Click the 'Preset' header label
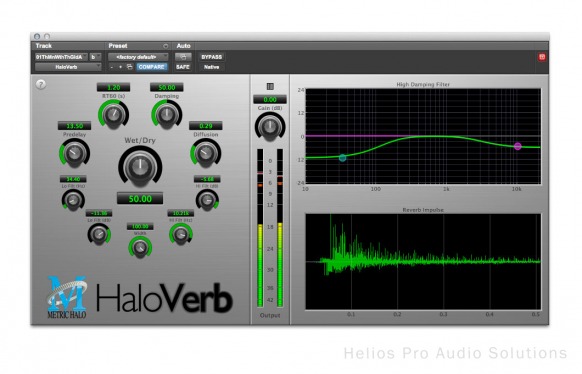 tap(118, 46)
